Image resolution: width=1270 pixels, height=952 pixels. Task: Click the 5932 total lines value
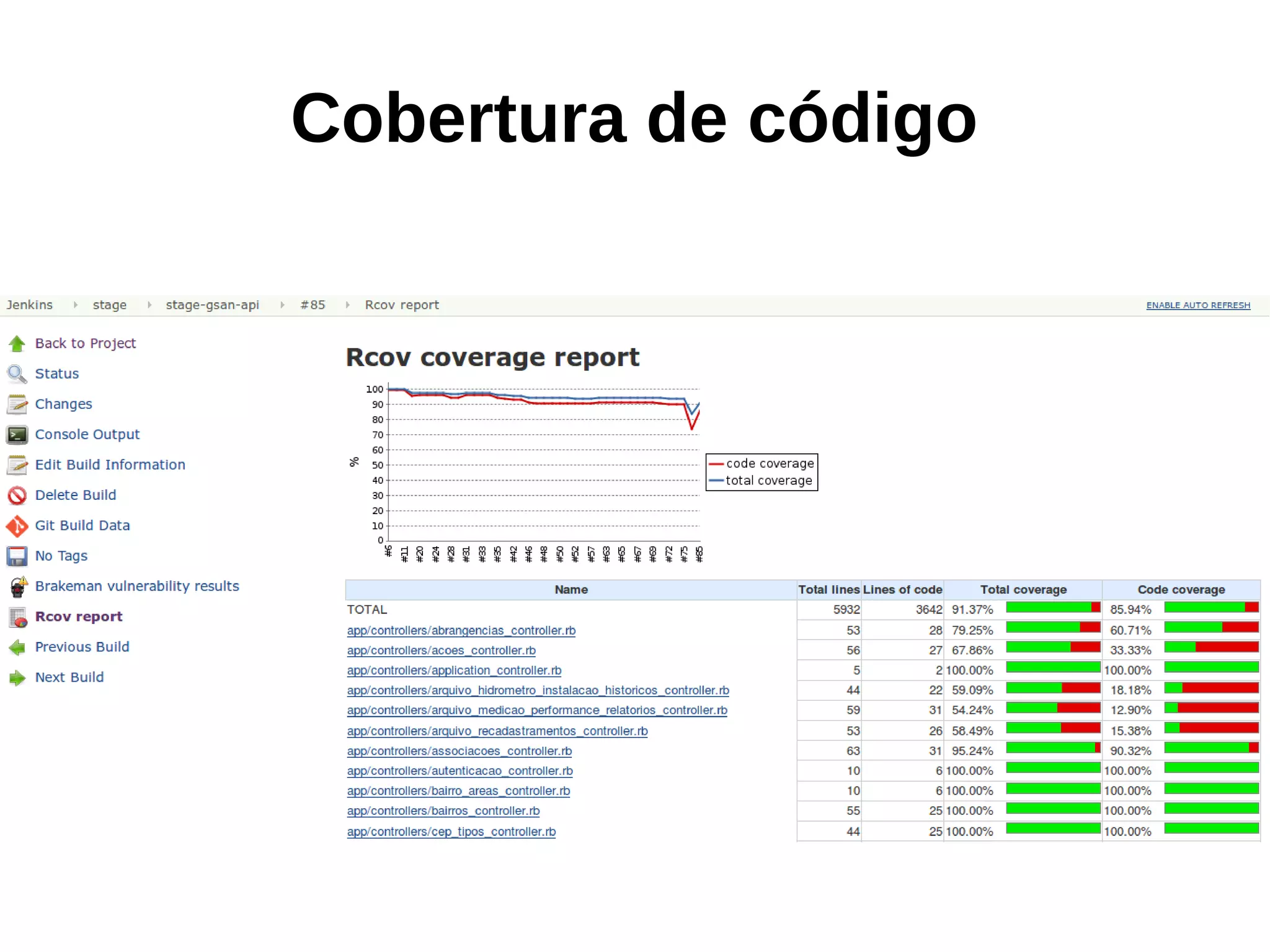(846, 610)
